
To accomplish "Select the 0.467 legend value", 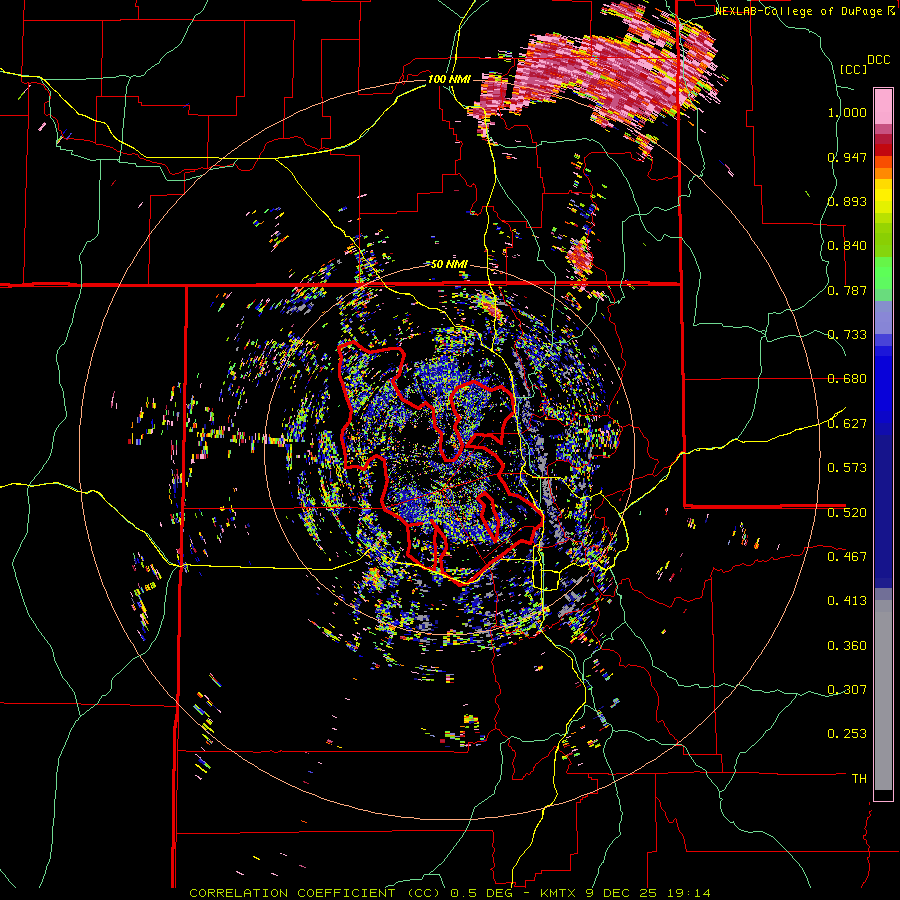I will coord(847,556).
